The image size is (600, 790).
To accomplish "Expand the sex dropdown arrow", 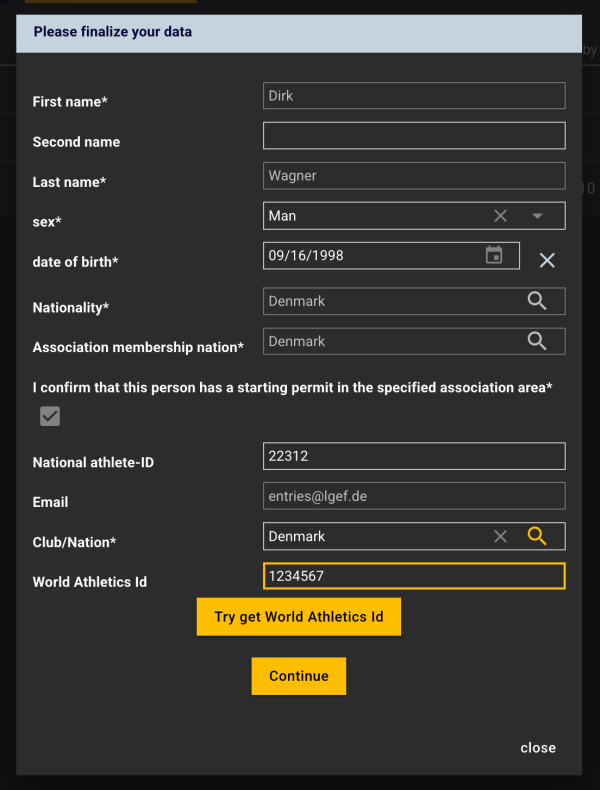I will click(537, 216).
